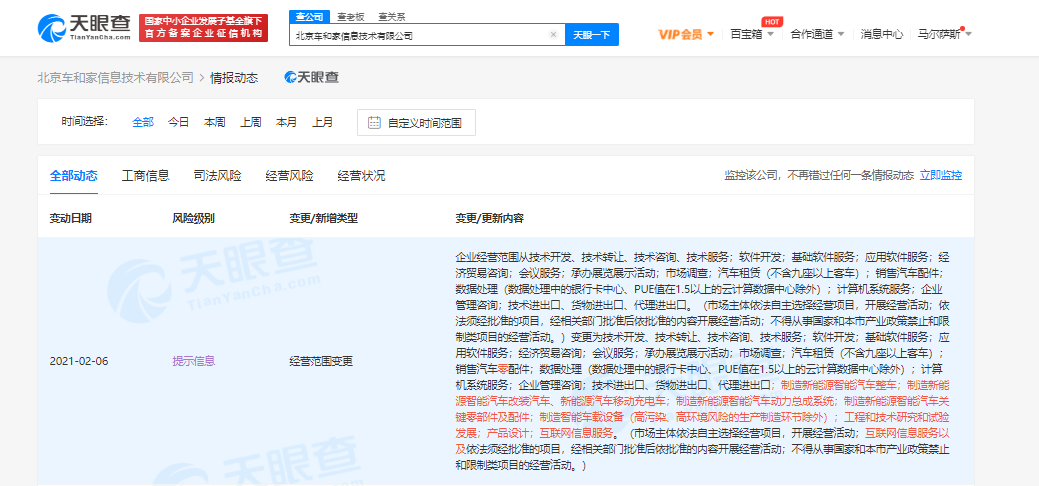Open the 马尔萨斯 user account menu
The image size is (1039, 486).
coord(944,34)
